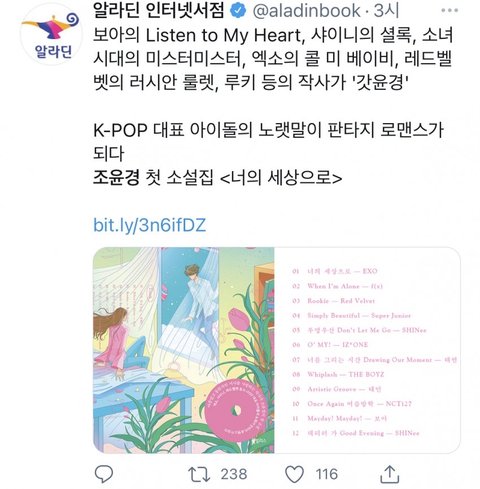Screen dimensions: 480x489
Task: View the 116 likes count
Action: click(x=326, y=474)
